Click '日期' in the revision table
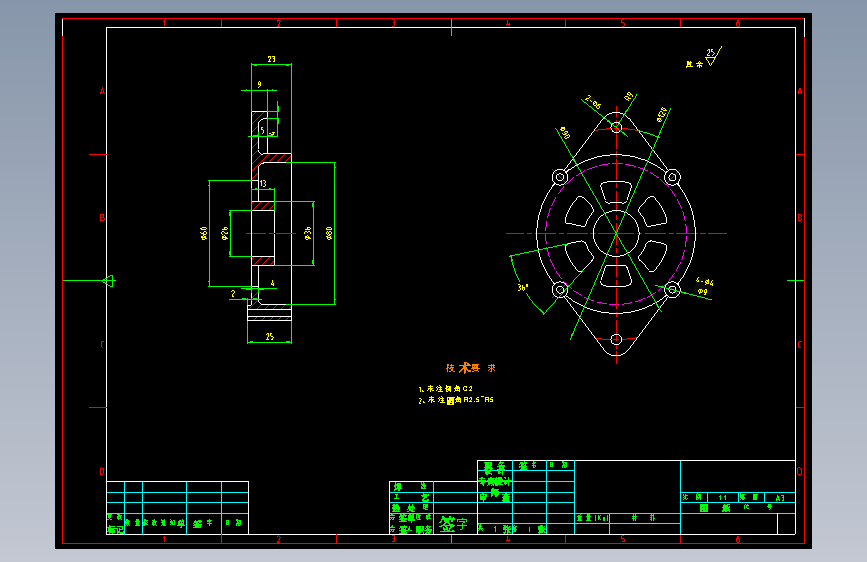Screen dimensions: 867x562 pos(234,523)
